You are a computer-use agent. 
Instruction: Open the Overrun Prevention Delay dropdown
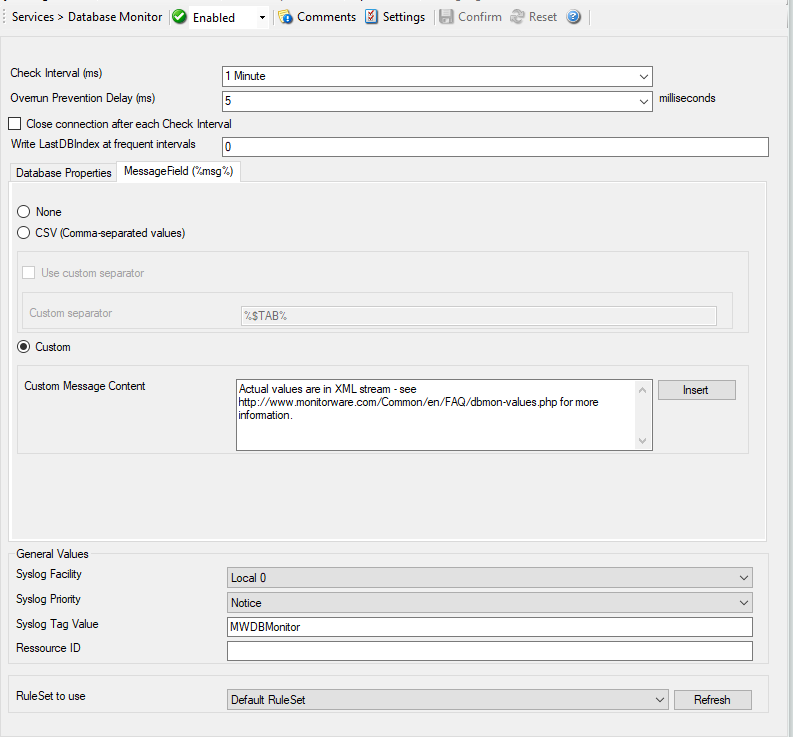643,100
